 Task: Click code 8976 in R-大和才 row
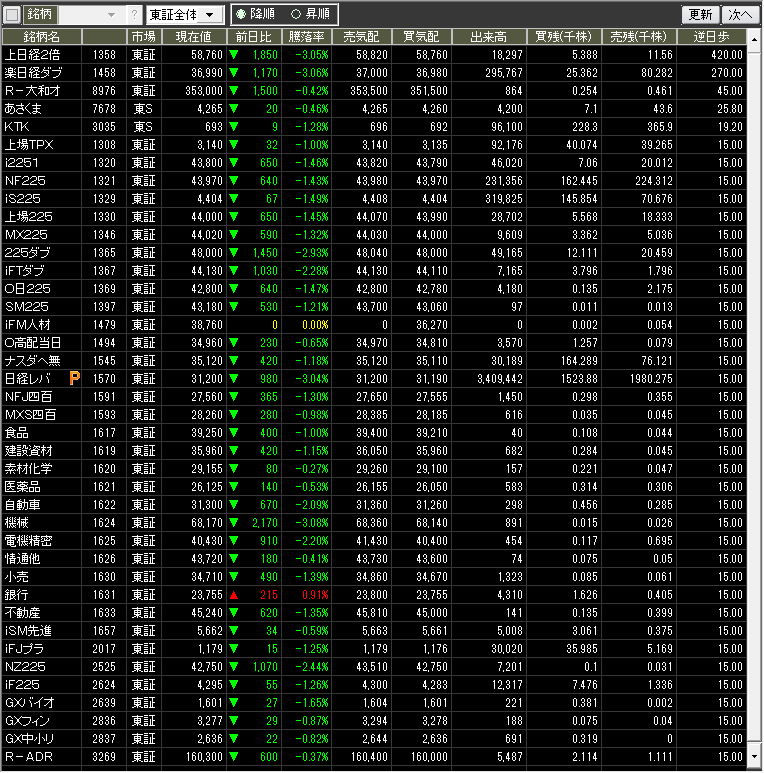point(104,91)
